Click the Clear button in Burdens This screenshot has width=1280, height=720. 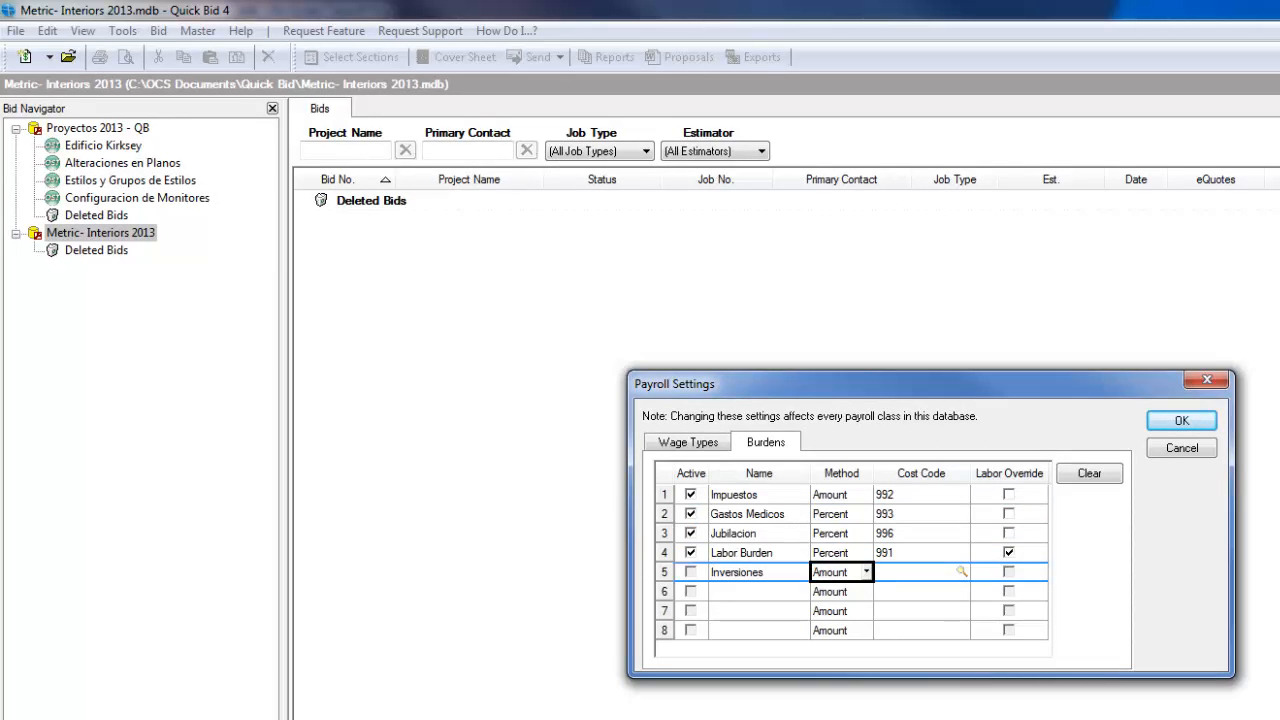1089,473
